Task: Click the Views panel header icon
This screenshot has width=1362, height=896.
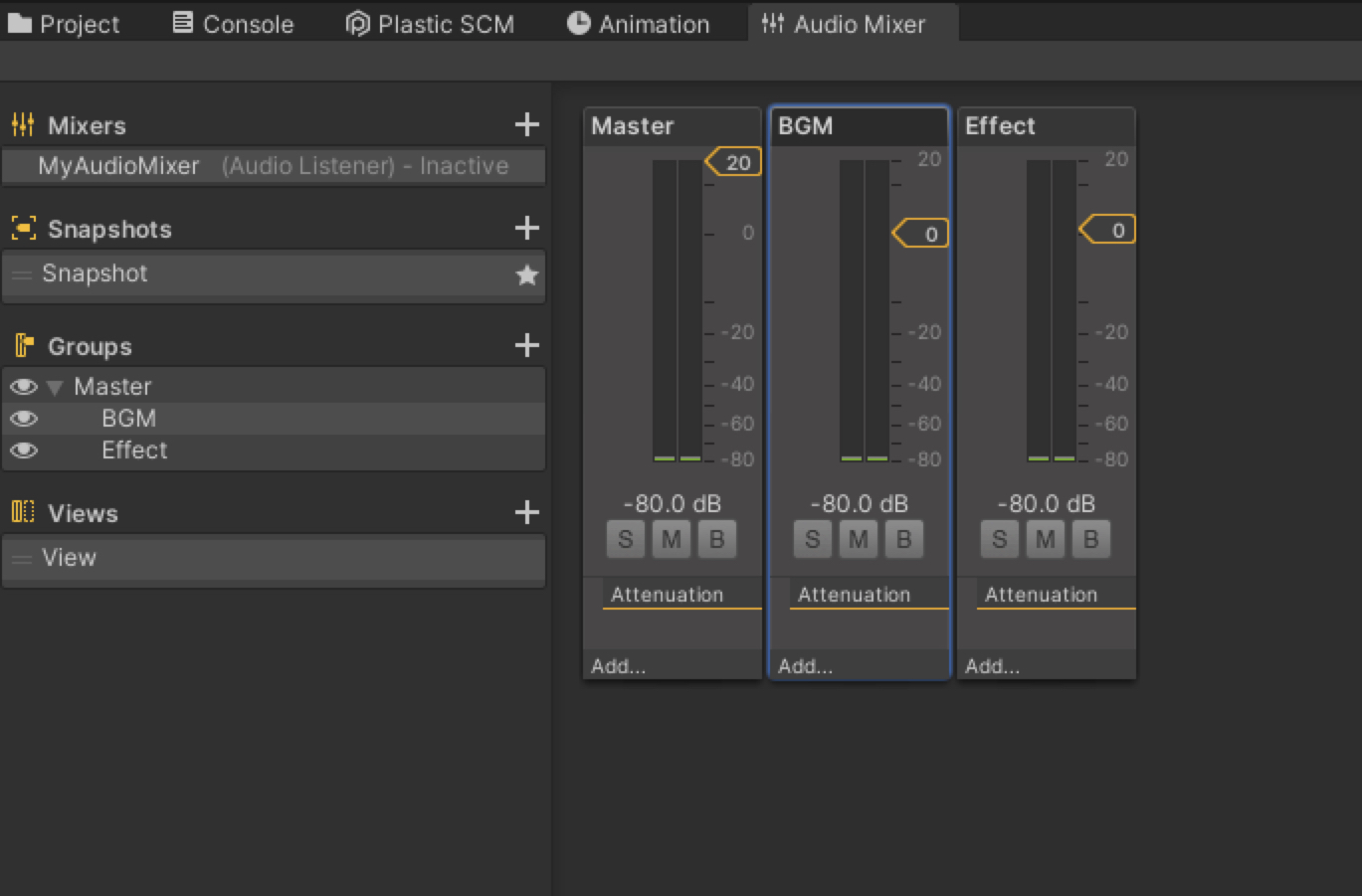Action: 22,511
